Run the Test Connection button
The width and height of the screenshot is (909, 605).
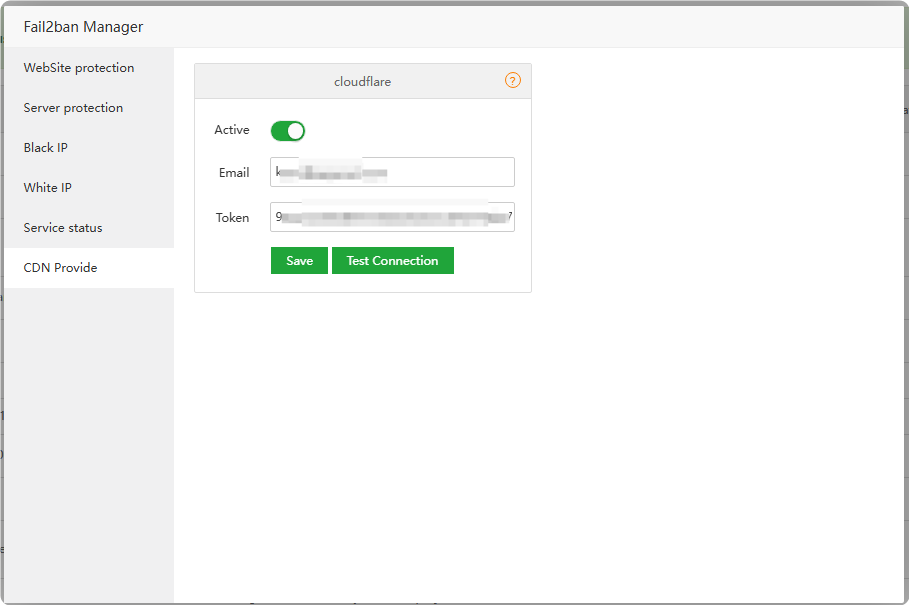[392, 261]
